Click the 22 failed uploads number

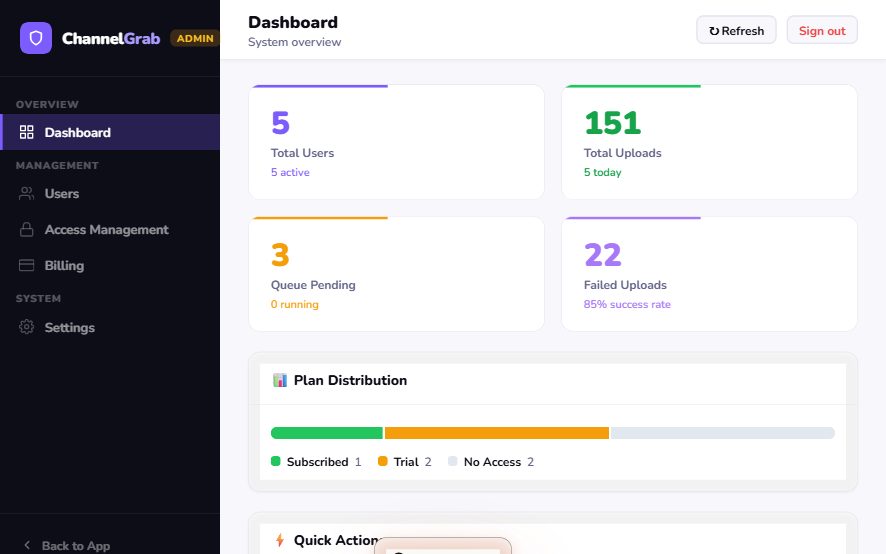click(x=602, y=254)
